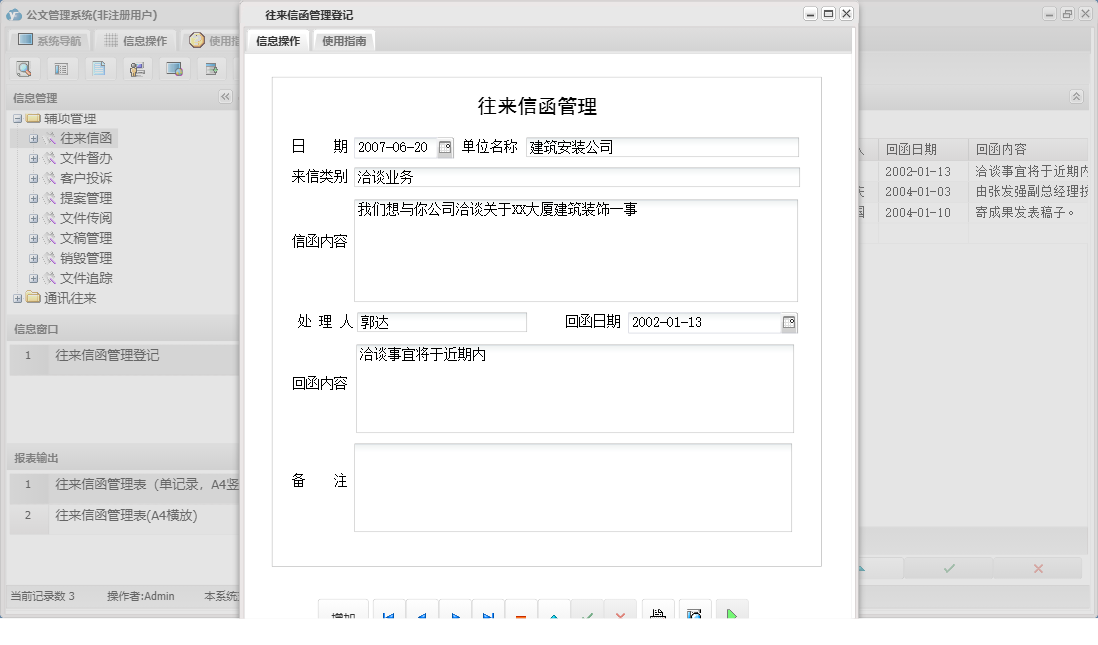The image size is (1098, 645).
Task: Open the list view icon on the toolbar
Action: click(61, 68)
